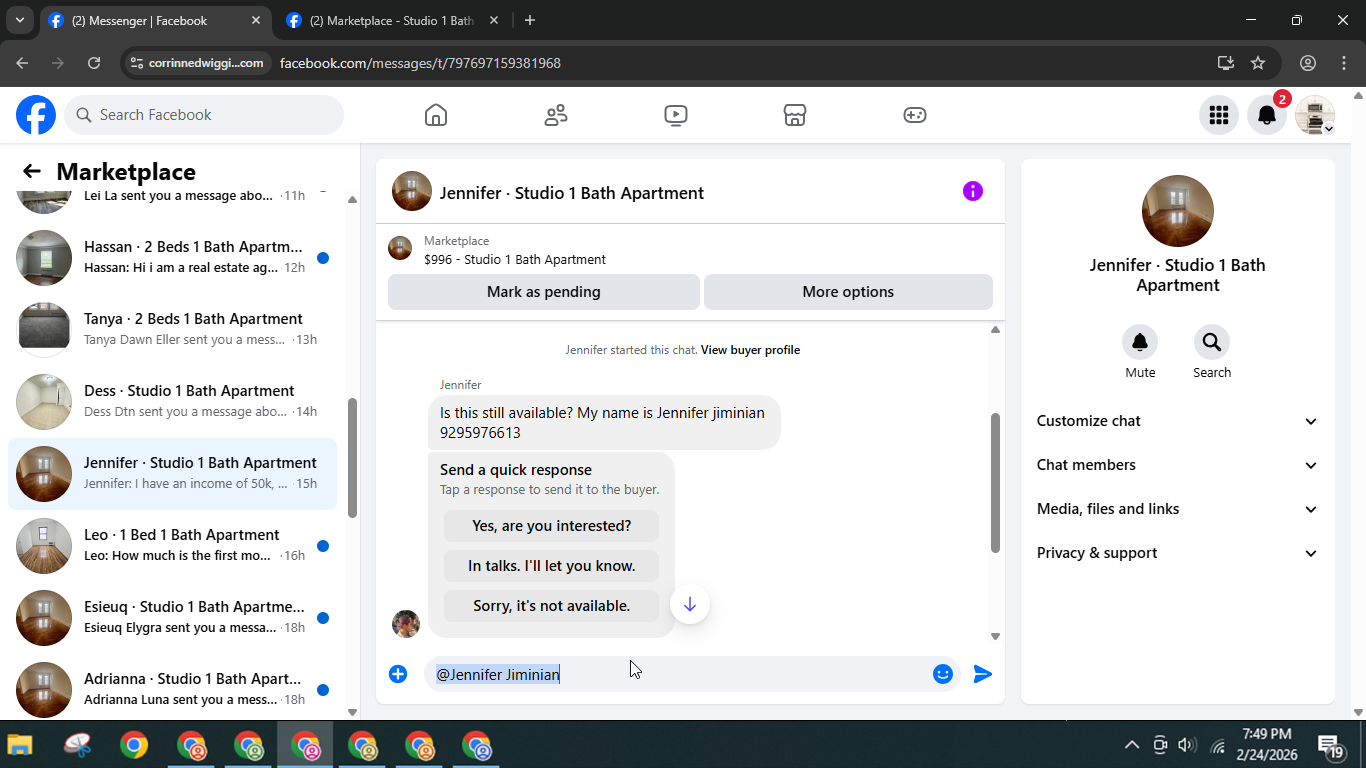Expand Media, files and links section

click(1178, 509)
